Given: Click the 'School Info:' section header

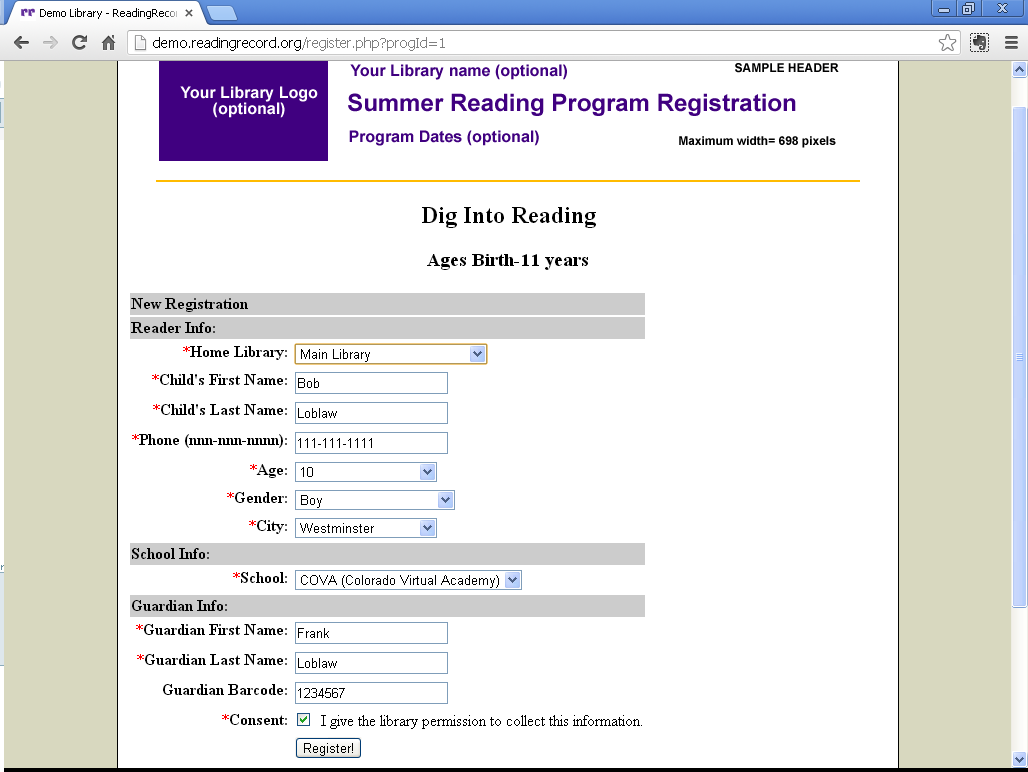Looking at the screenshot, I should click(387, 554).
